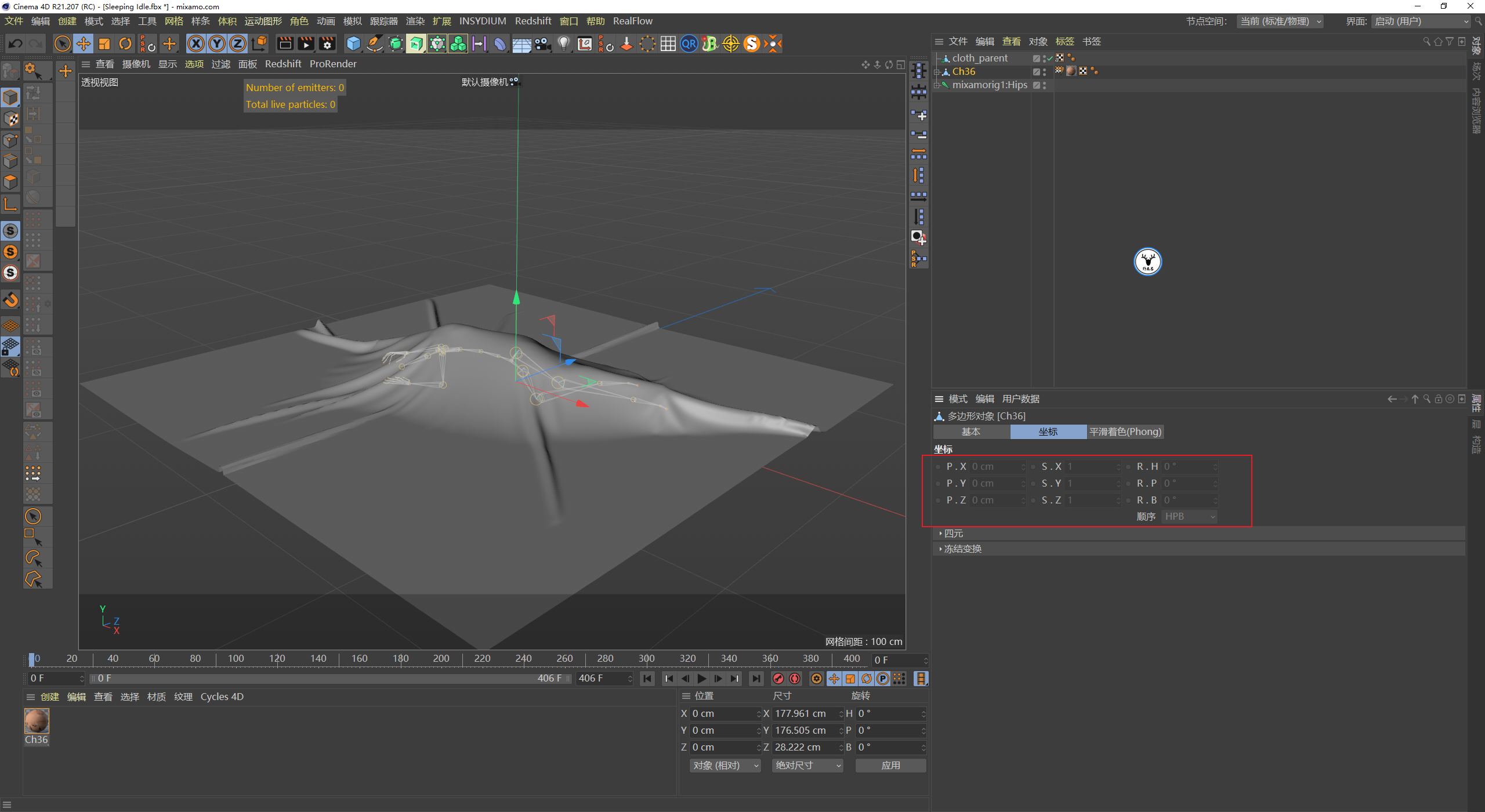Click the spline Pen tool icon
The width and height of the screenshot is (1485, 812).
pos(375,44)
